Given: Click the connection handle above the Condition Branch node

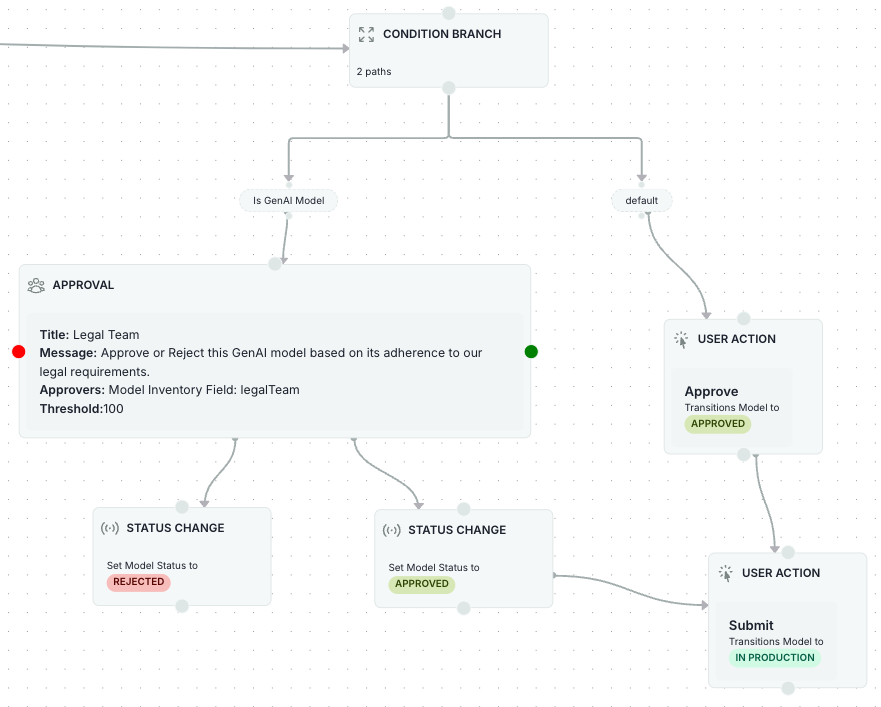Looking at the screenshot, I should pos(448,12).
